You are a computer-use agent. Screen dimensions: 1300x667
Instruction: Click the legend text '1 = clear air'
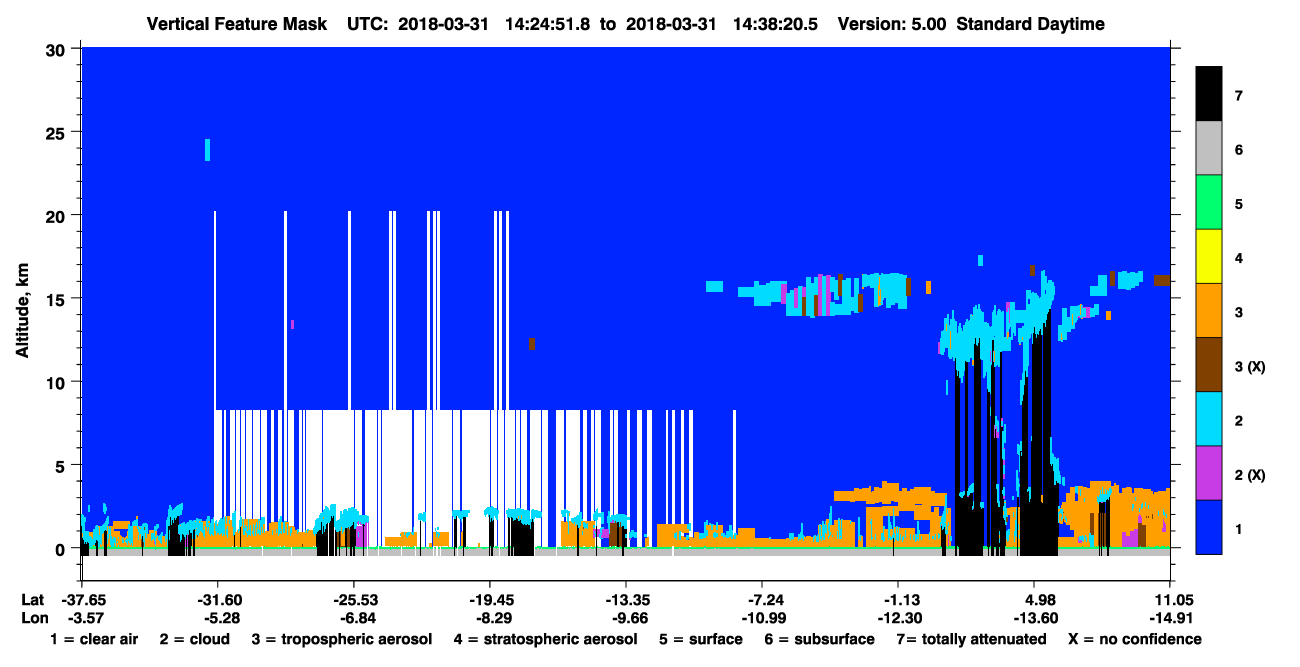pyautogui.click(x=94, y=639)
